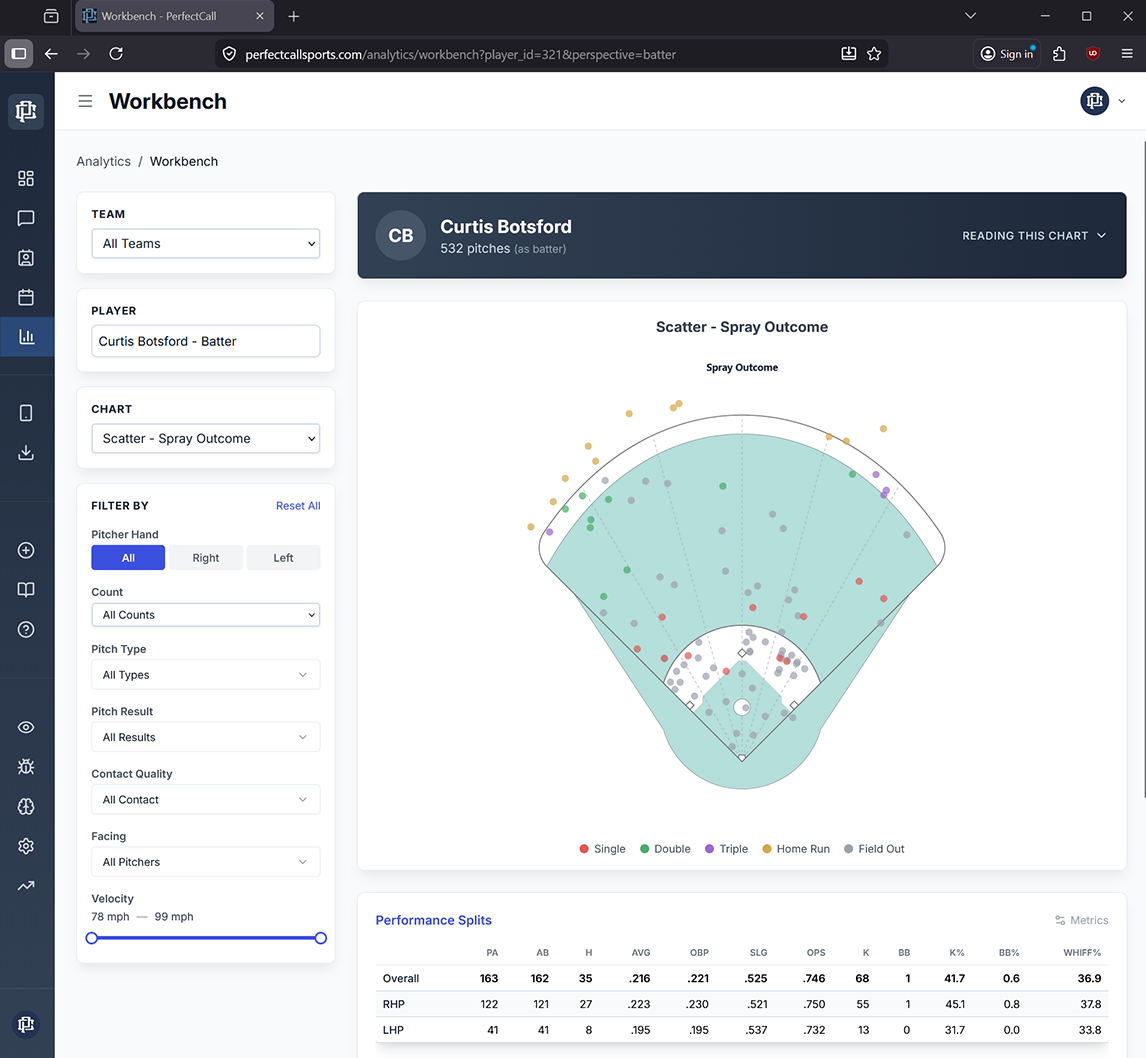Screen dimensions: 1146x1058
Task: Open the Metrics selector above the splits table
Action: (x=1081, y=920)
